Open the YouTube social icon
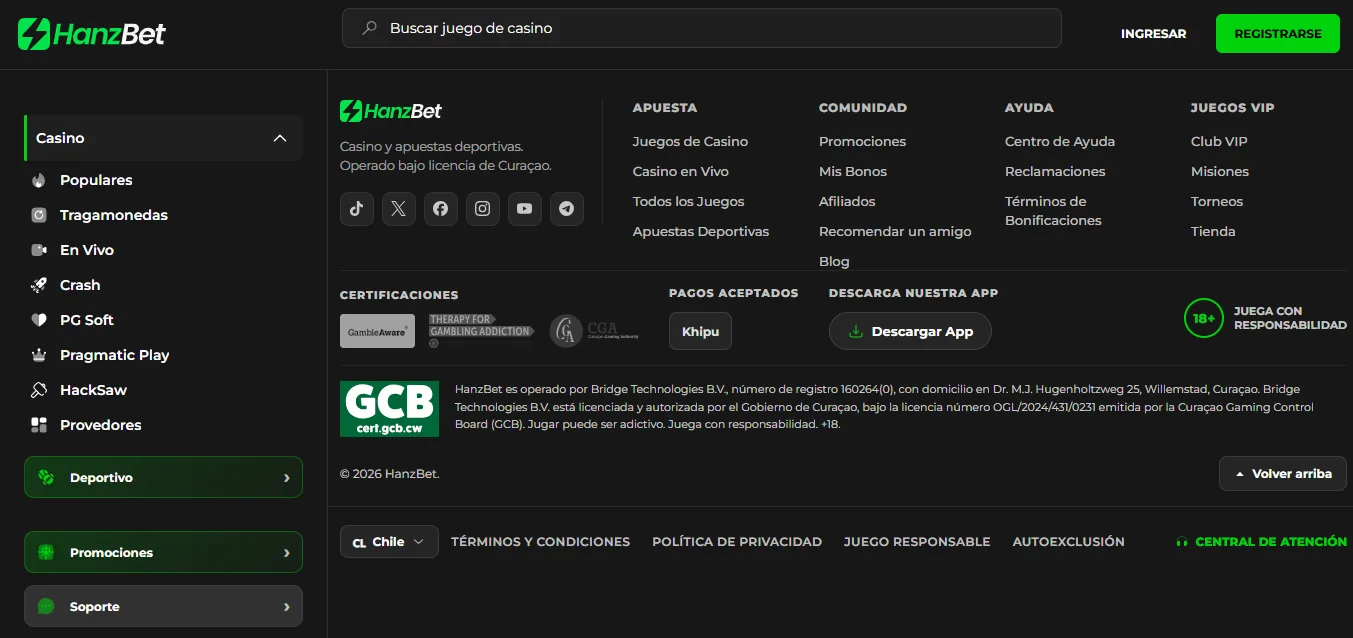1353x638 pixels. (525, 209)
